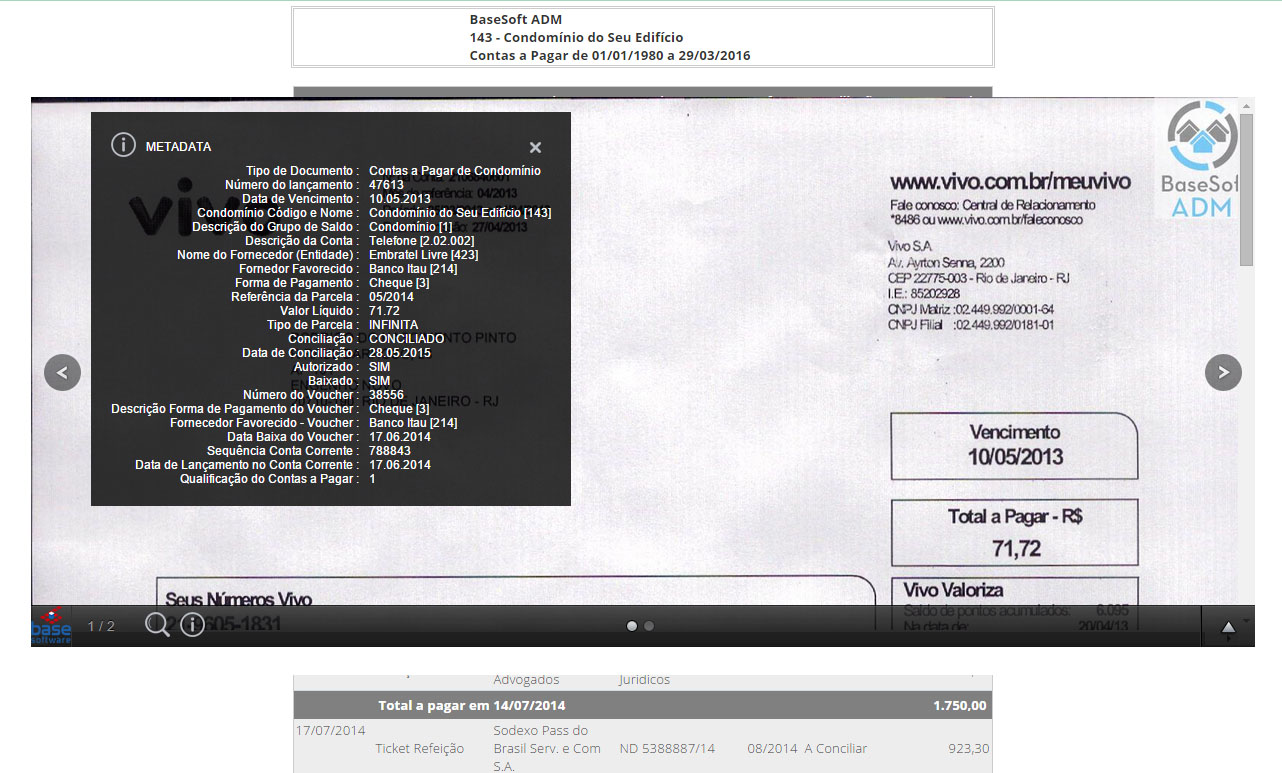1282x773 pixels.
Task: Click the Embratel Livre [423] supplier value
Action: 424,255
